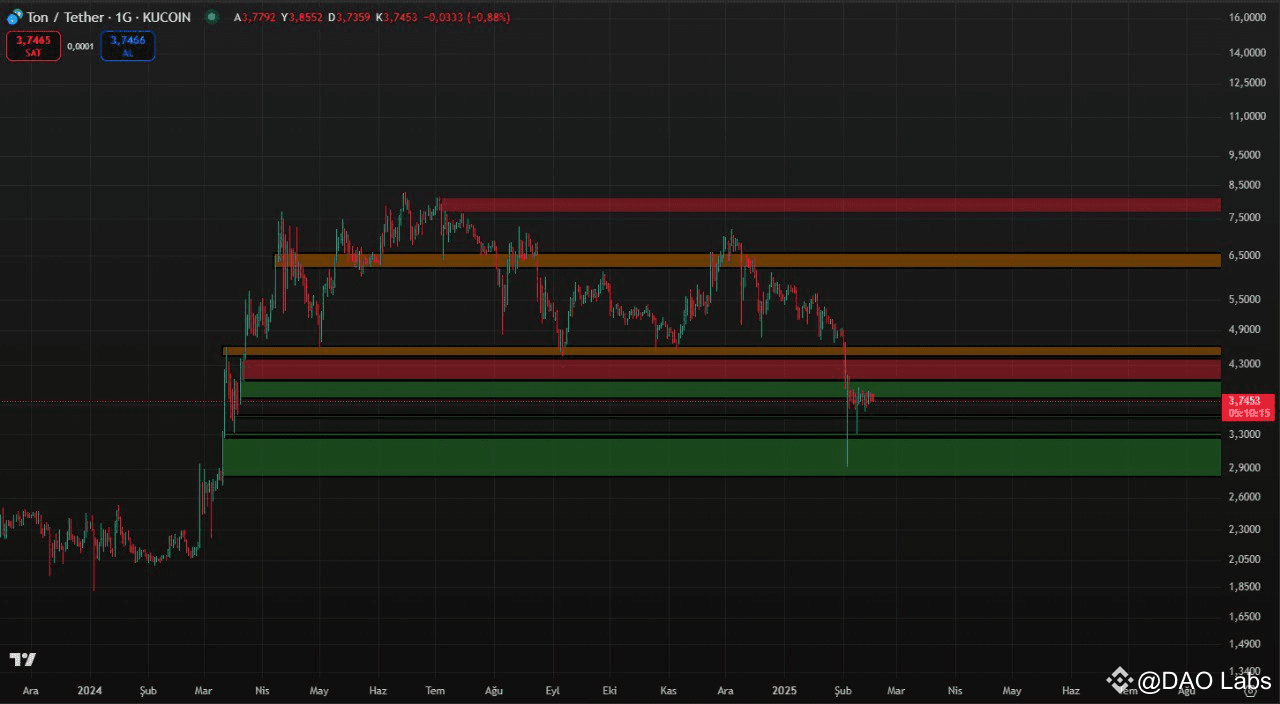
Task: Click the Eki month label on the time axis
Action: click(610, 690)
